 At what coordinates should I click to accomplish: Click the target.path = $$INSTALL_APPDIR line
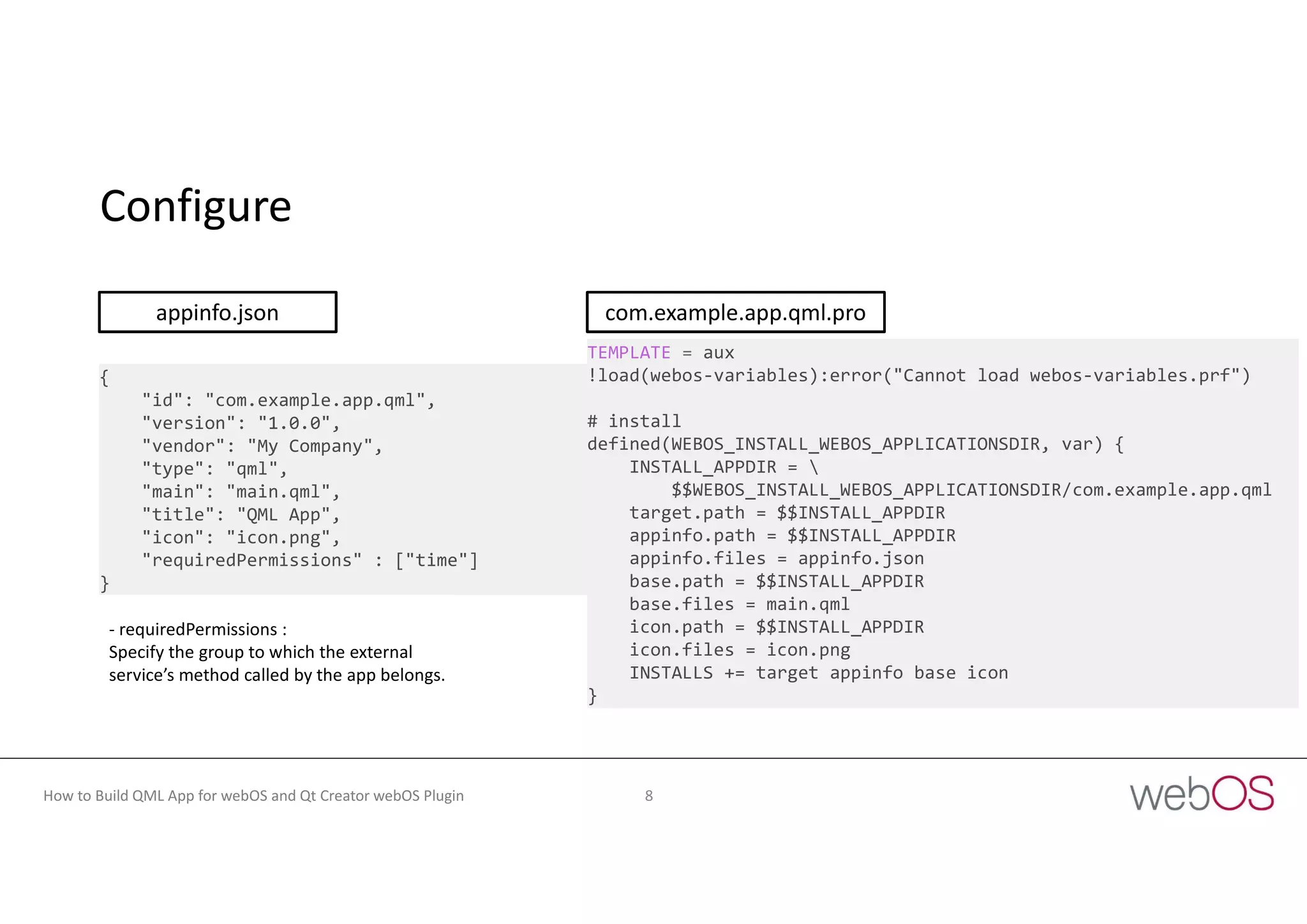[x=787, y=512]
